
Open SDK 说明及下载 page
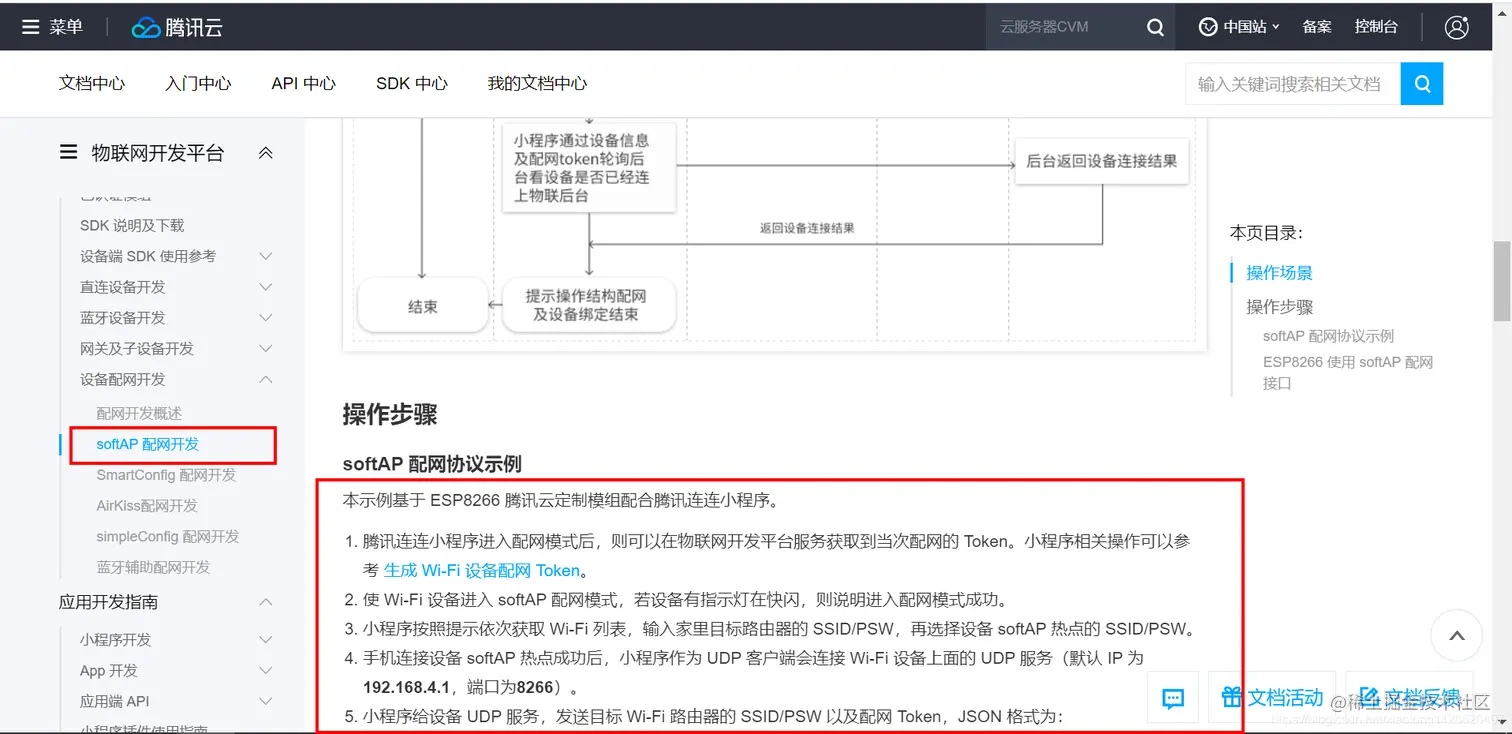[x=132, y=225]
